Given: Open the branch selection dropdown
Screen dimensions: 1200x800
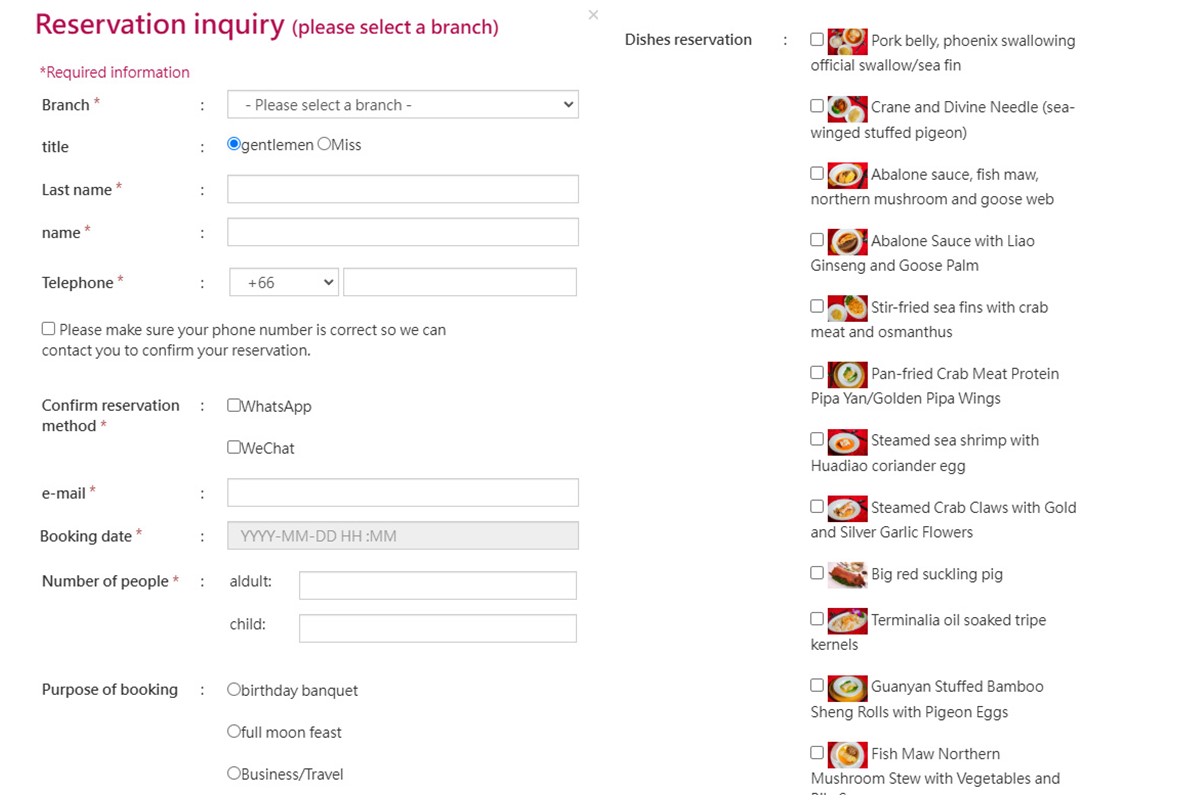Looking at the screenshot, I should [x=402, y=105].
